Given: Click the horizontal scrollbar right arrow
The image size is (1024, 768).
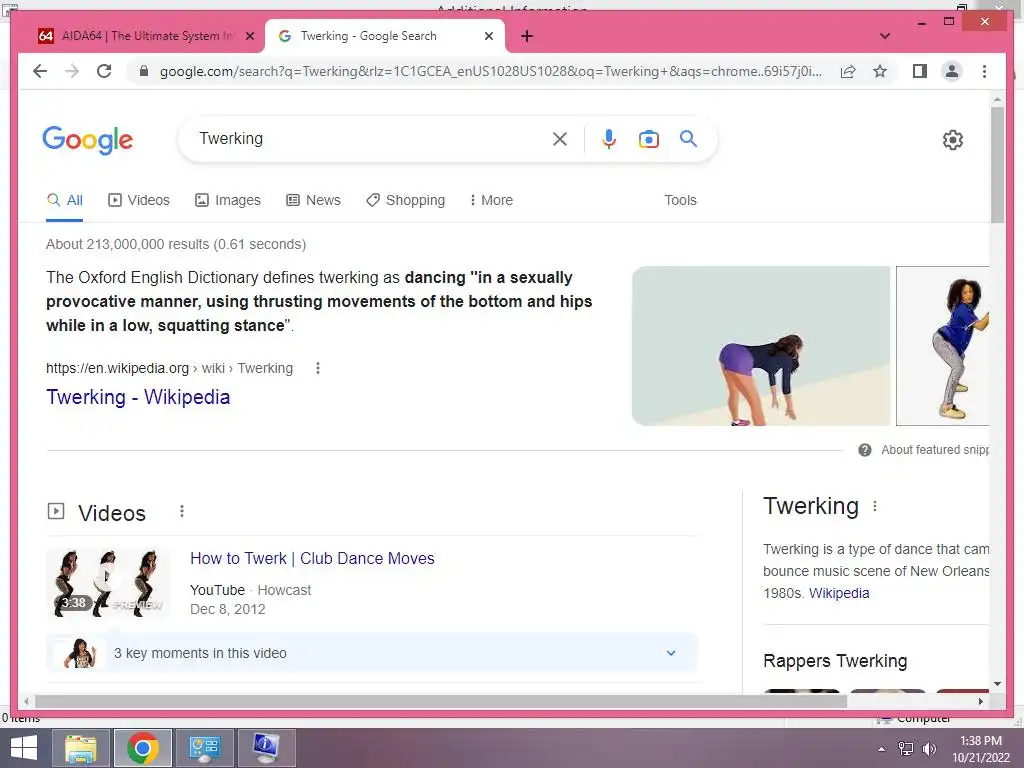Looking at the screenshot, I should pyautogui.click(x=980, y=701).
